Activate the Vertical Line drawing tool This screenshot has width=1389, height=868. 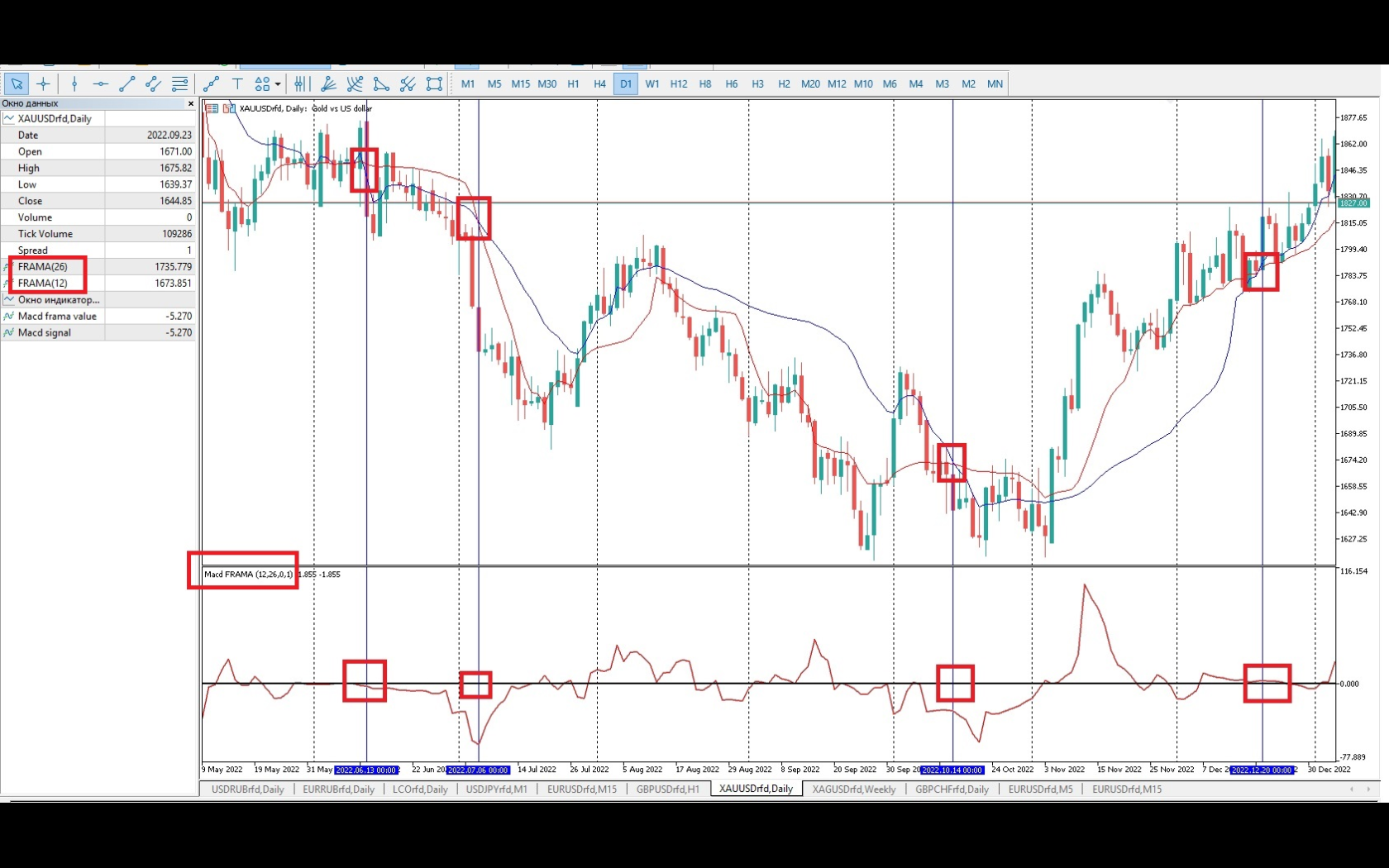74,83
